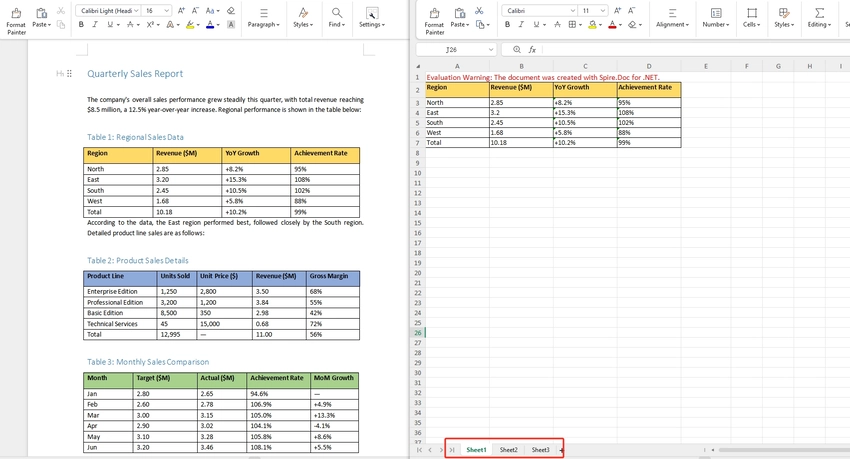Toggle Strikethrough in the spreadsheet toolbar
Viewport: 850px width, 459px height.
coord(557,24)
